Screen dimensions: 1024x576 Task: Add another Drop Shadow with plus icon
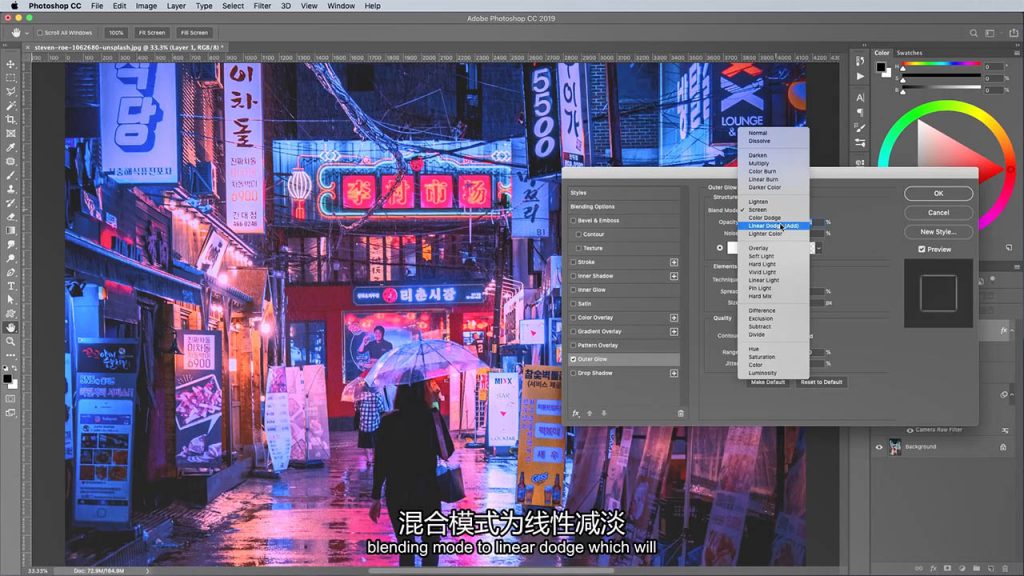click(674, 373)
